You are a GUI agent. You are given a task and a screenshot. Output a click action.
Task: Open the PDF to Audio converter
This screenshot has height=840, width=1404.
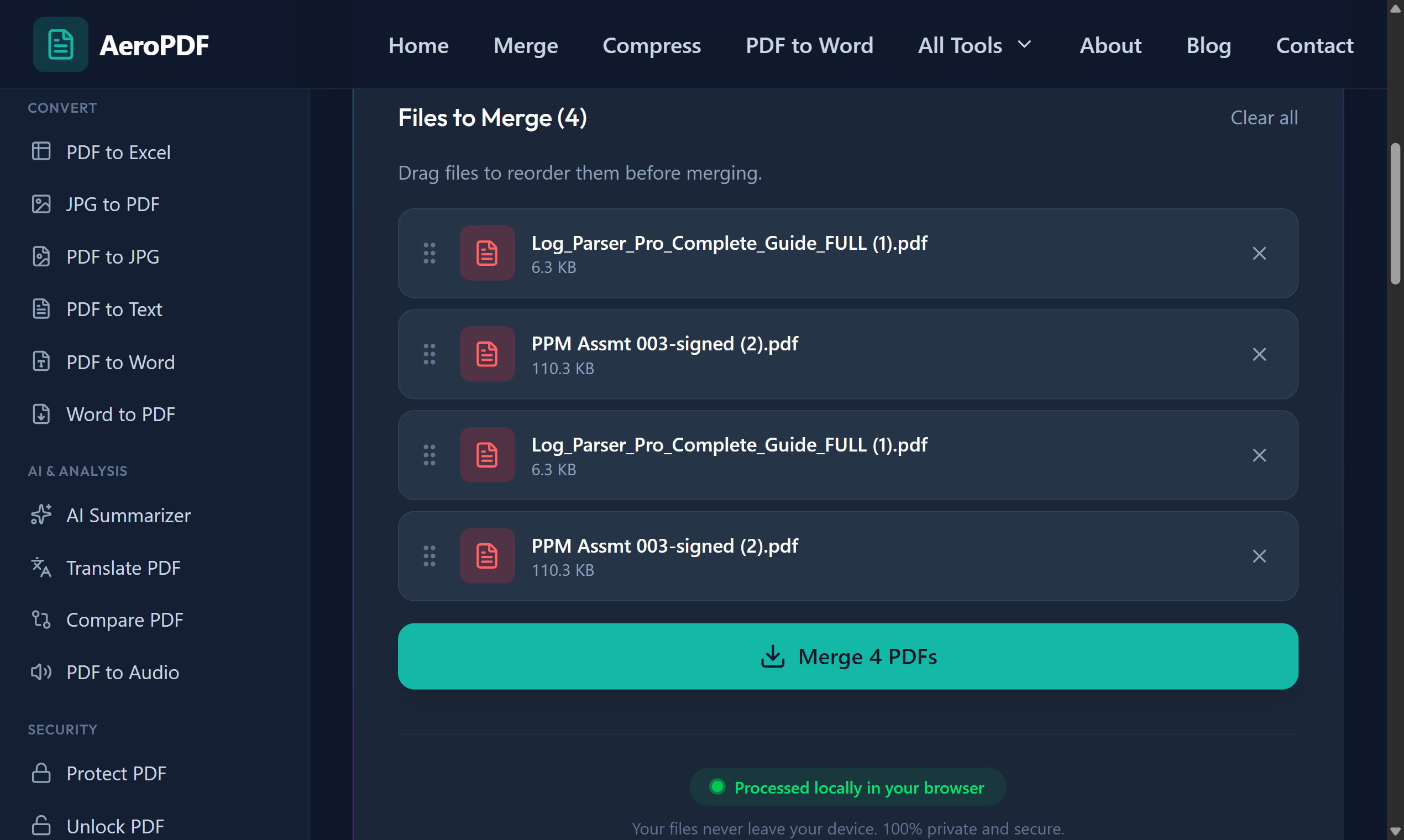[122, 672]
